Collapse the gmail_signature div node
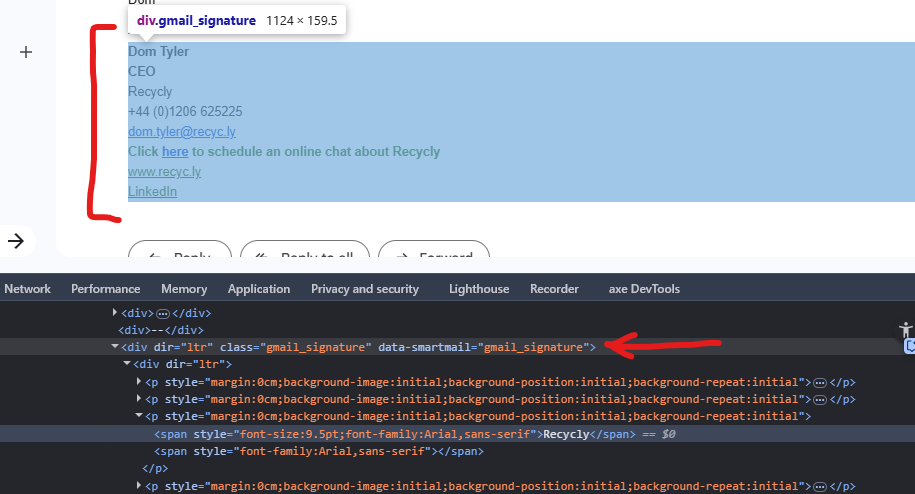Screen dimensions: 915x494 click(114, 347)
